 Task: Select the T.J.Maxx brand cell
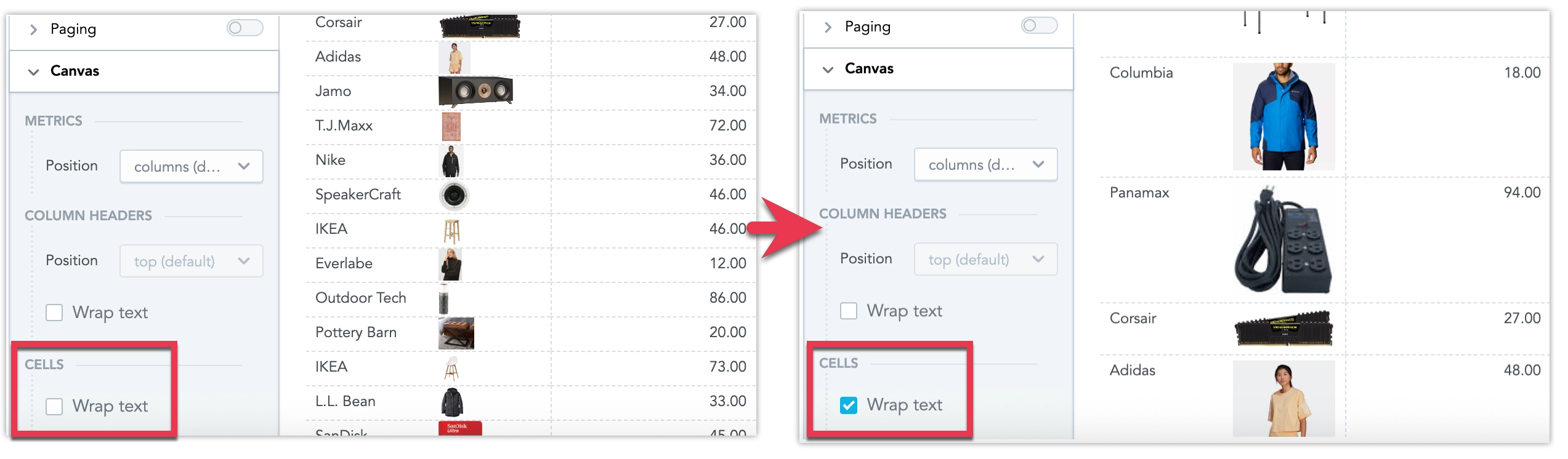(344, 126)
